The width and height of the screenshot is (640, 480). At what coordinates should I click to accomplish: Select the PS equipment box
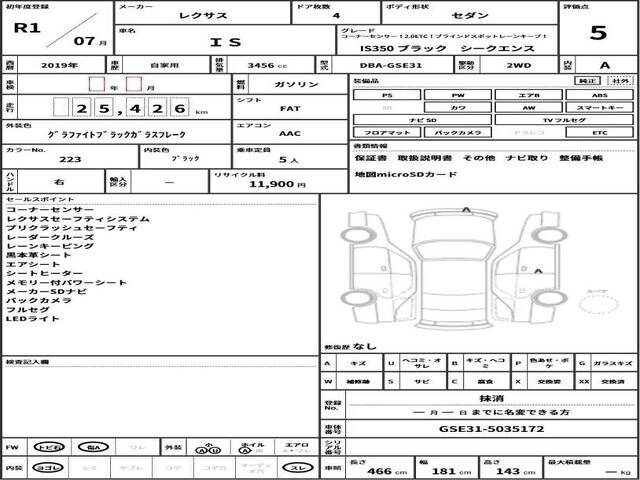tap(386, 94)
